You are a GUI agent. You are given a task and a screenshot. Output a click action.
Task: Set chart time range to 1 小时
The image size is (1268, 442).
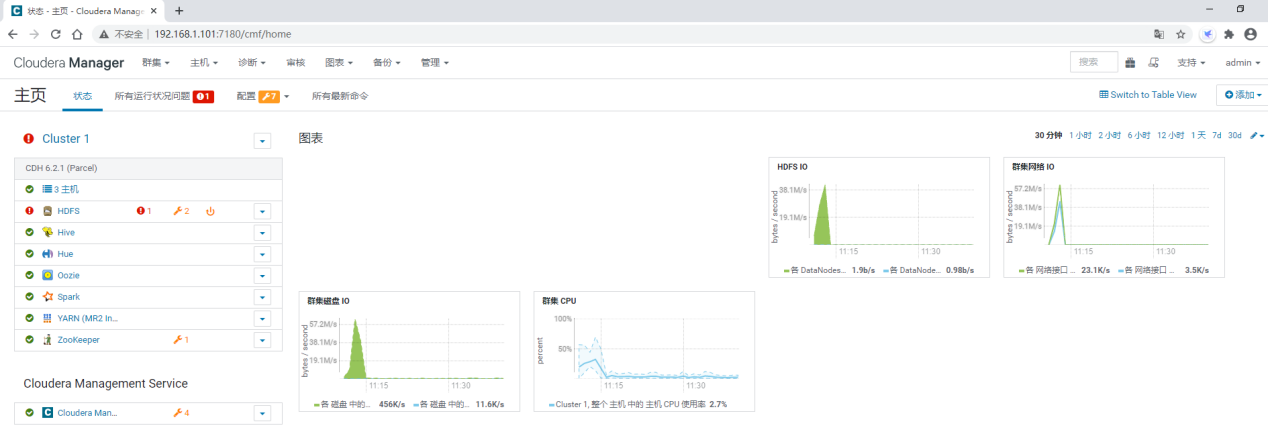pos(1080,135)
